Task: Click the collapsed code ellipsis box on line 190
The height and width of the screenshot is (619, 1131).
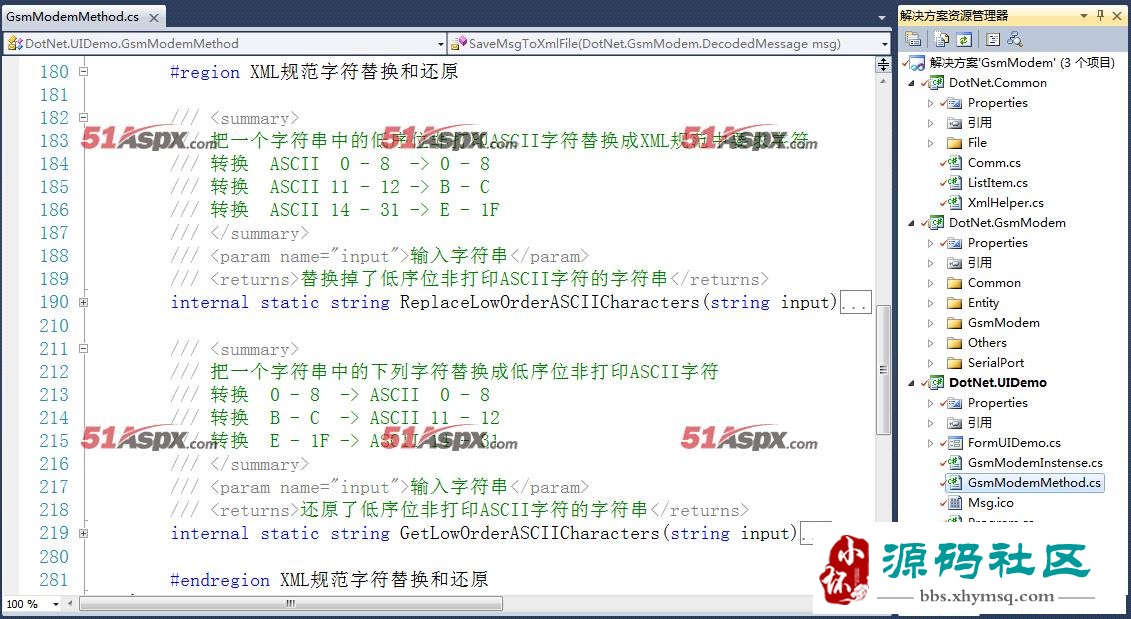Action: click(x=855, y=302)
